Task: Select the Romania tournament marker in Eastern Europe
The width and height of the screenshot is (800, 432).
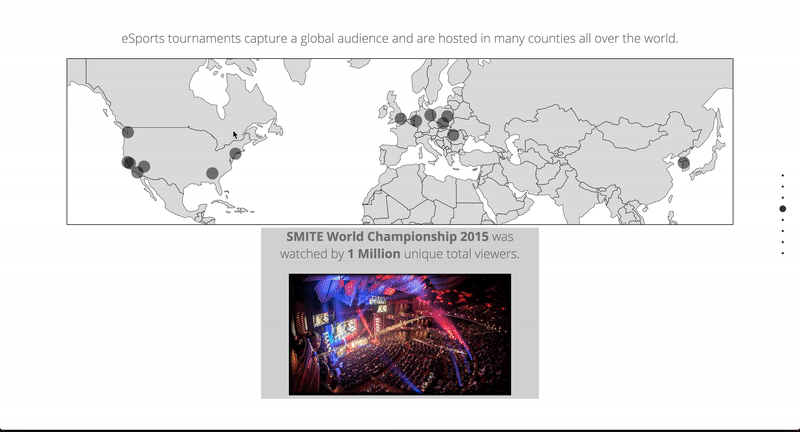Action: [453, 135]
